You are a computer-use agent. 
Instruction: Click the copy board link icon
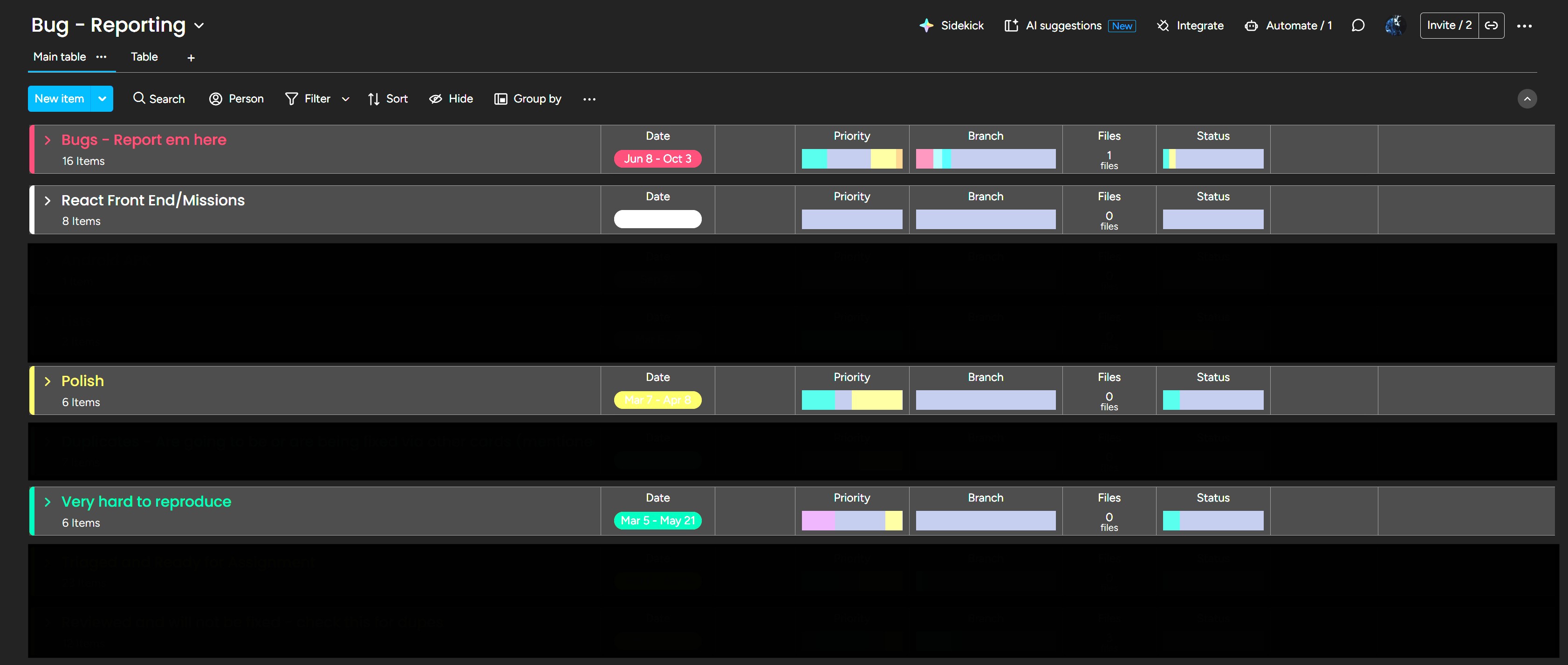pyautogui.click(x=1492, y=26)
